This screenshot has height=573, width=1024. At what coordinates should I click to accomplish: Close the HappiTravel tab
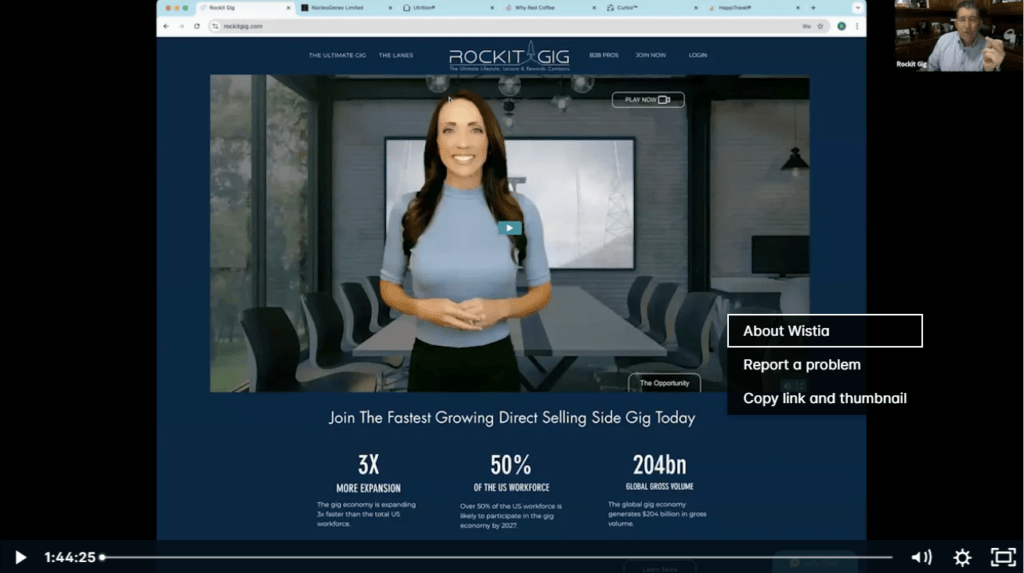pyautogui.click(x=798, y=8)
